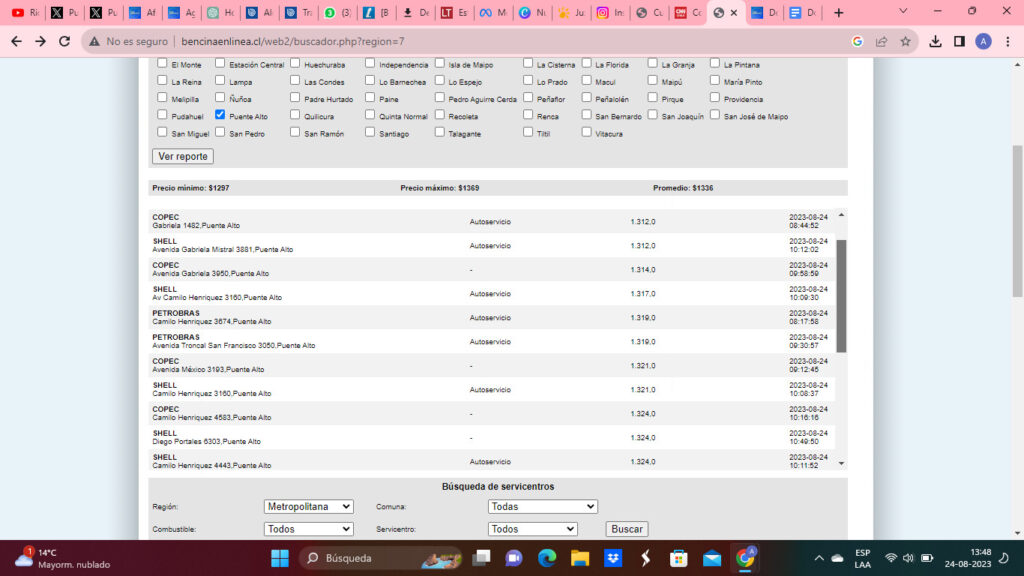Go forward in browser history
This screenshot has width=1024, height=576.
(40, 41)
